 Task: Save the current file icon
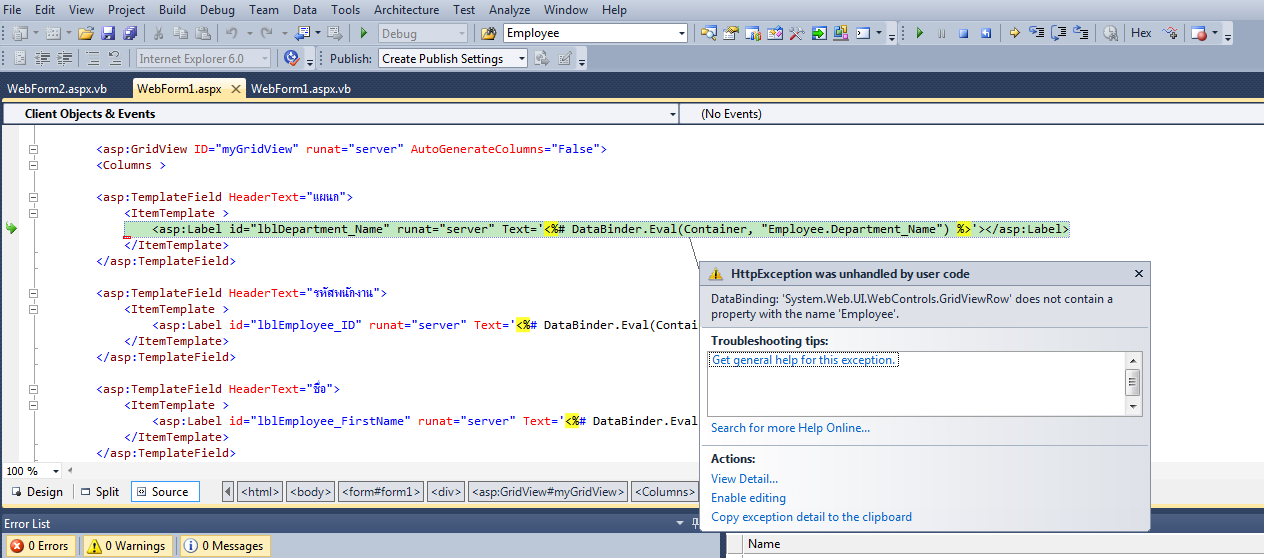[x=108, y=33]
